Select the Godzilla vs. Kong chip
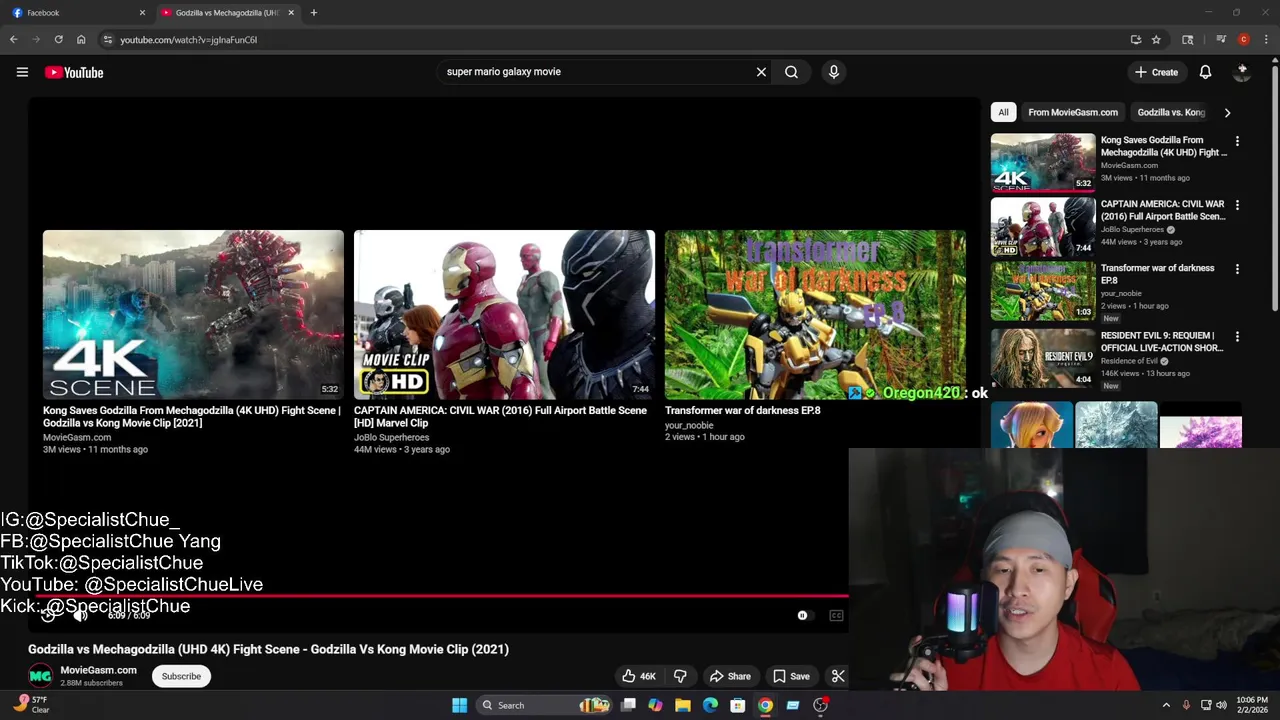Image resolution: width=1280 pixels, height=720 pixels. point(1171,112)
